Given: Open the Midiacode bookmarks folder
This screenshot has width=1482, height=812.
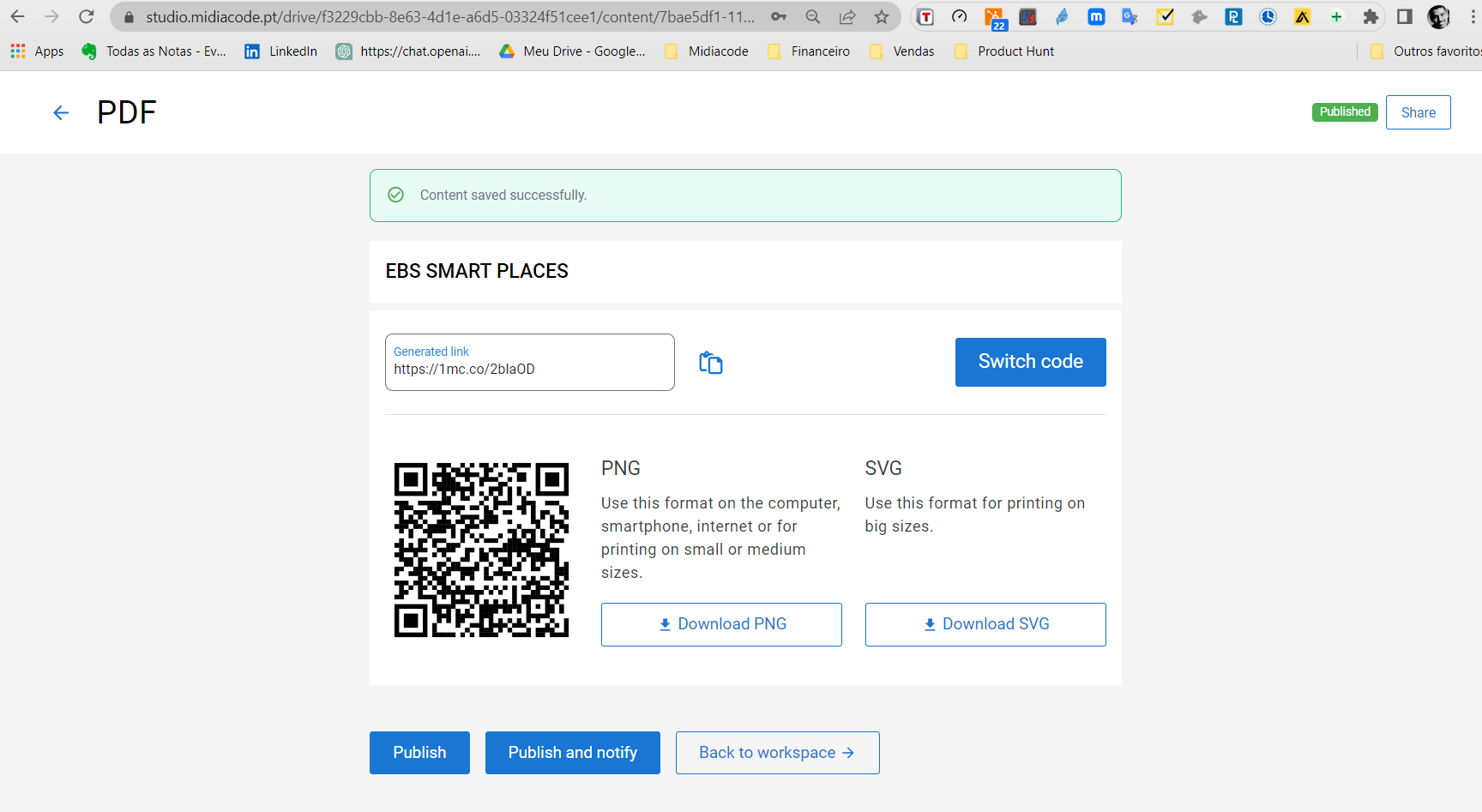Looking at the screenshot, I should point(707,51).
